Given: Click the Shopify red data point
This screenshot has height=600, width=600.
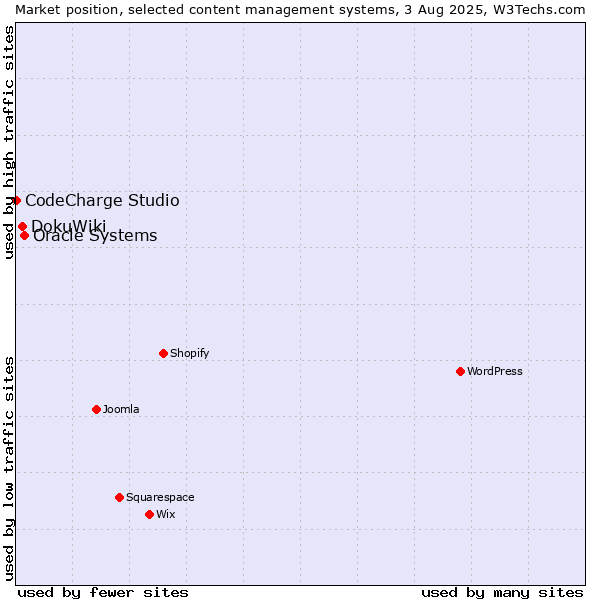Looking at the screenshot, I should (x=163, y=353).
